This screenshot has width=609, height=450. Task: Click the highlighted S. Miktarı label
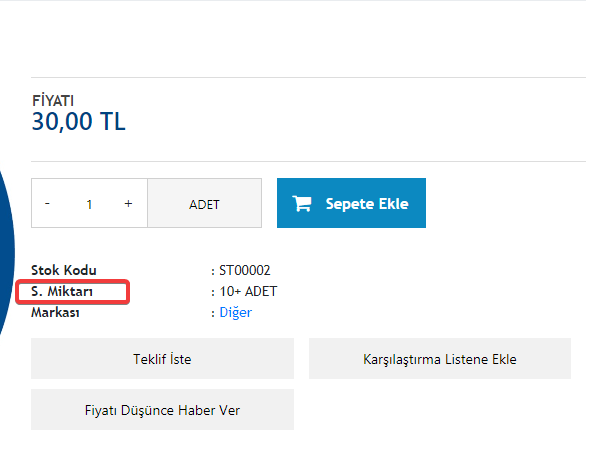pyautogui.click(x=62, y=291)
